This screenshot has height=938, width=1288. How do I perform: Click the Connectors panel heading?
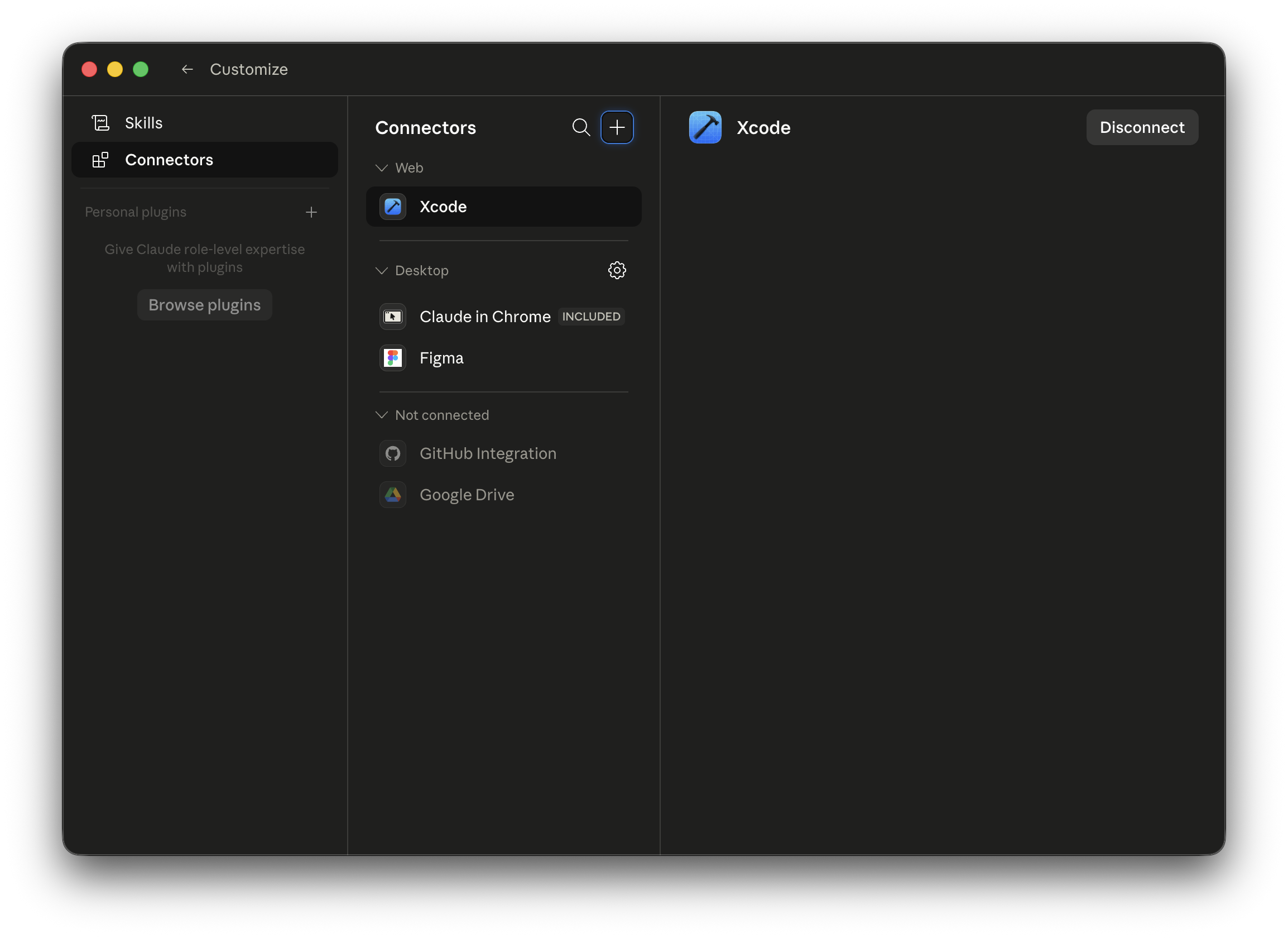click(426, 128)
